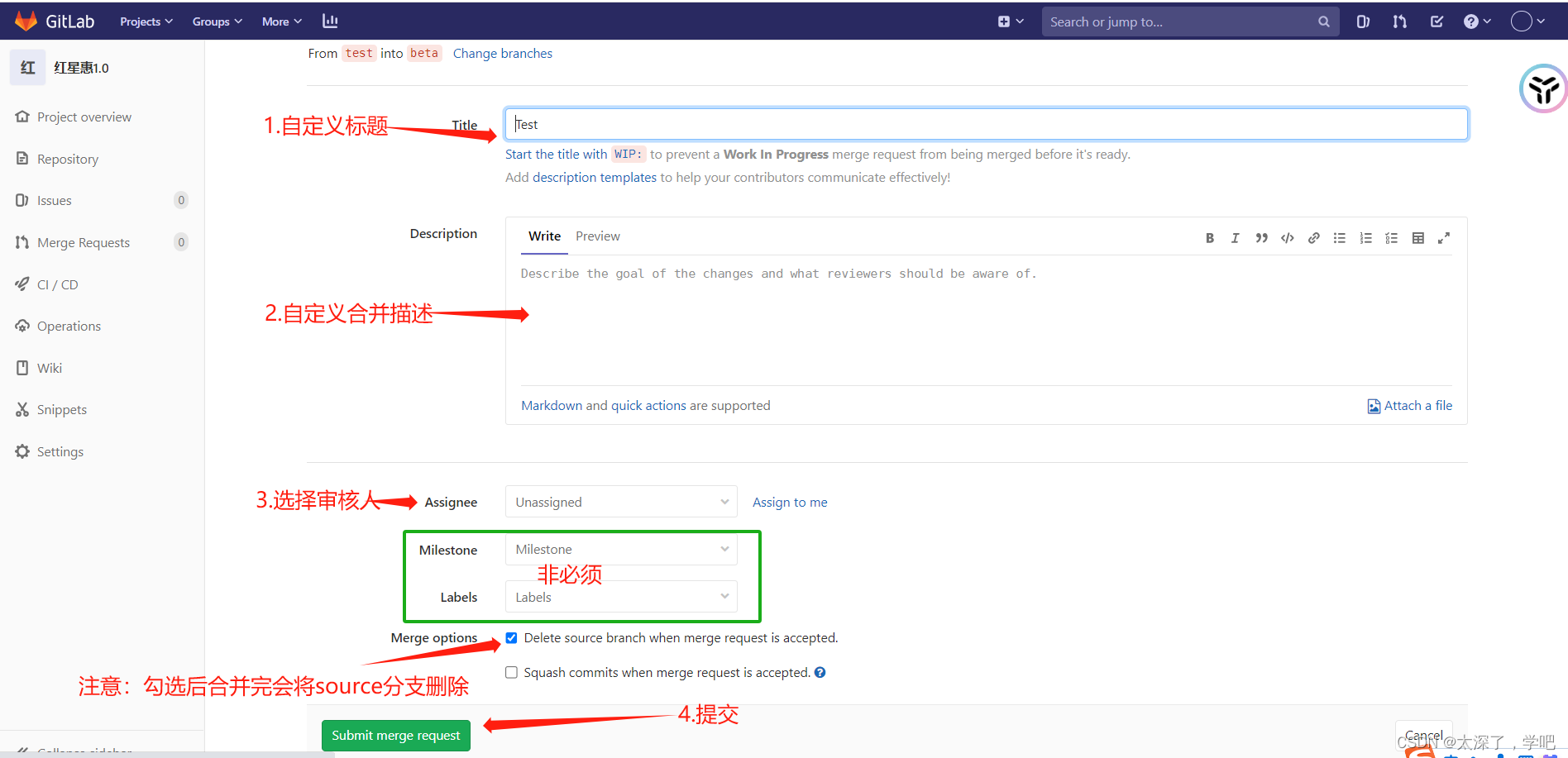Enable squash commits when merge request accepted
Viewport: 1568px width, 758px height.
(x=511, y=672)
